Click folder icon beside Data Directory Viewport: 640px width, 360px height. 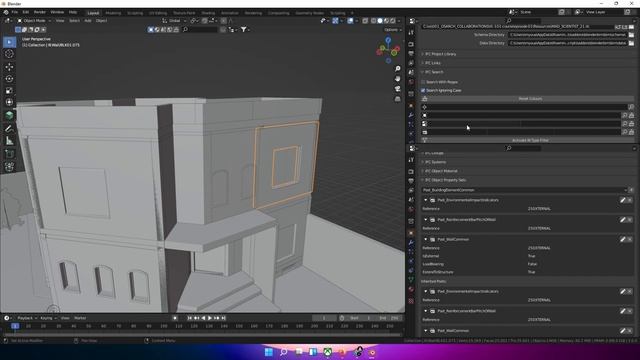click(x=631, y=43)
